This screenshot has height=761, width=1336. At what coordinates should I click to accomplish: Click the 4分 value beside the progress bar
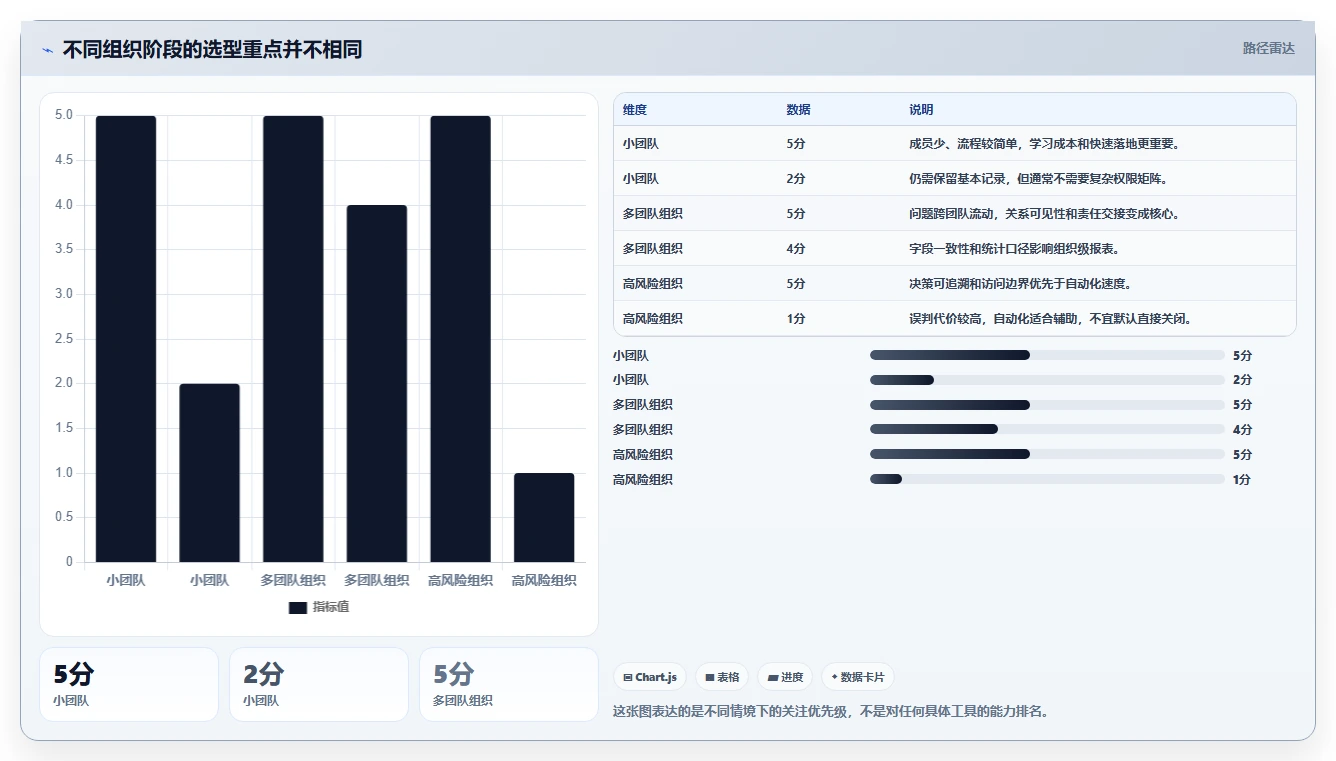click(x=1242, y=430)
